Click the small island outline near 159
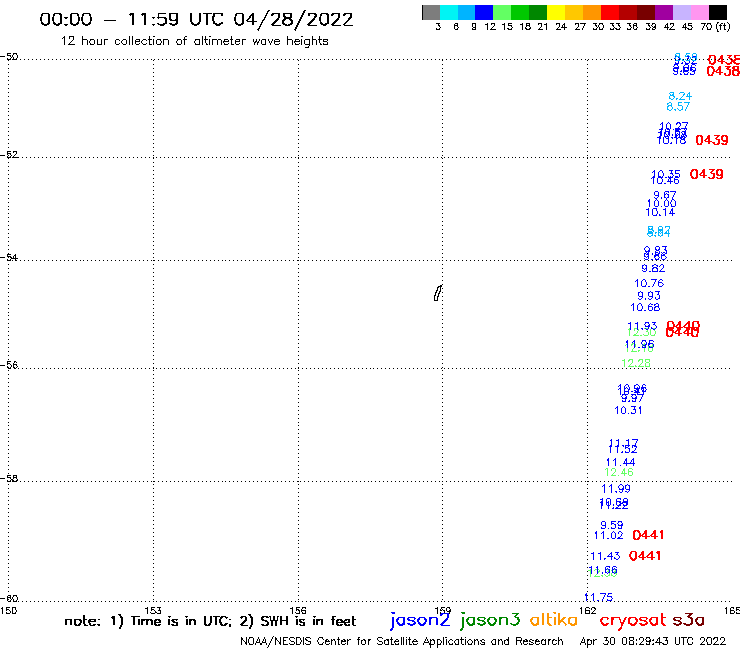 click(438, 293)
